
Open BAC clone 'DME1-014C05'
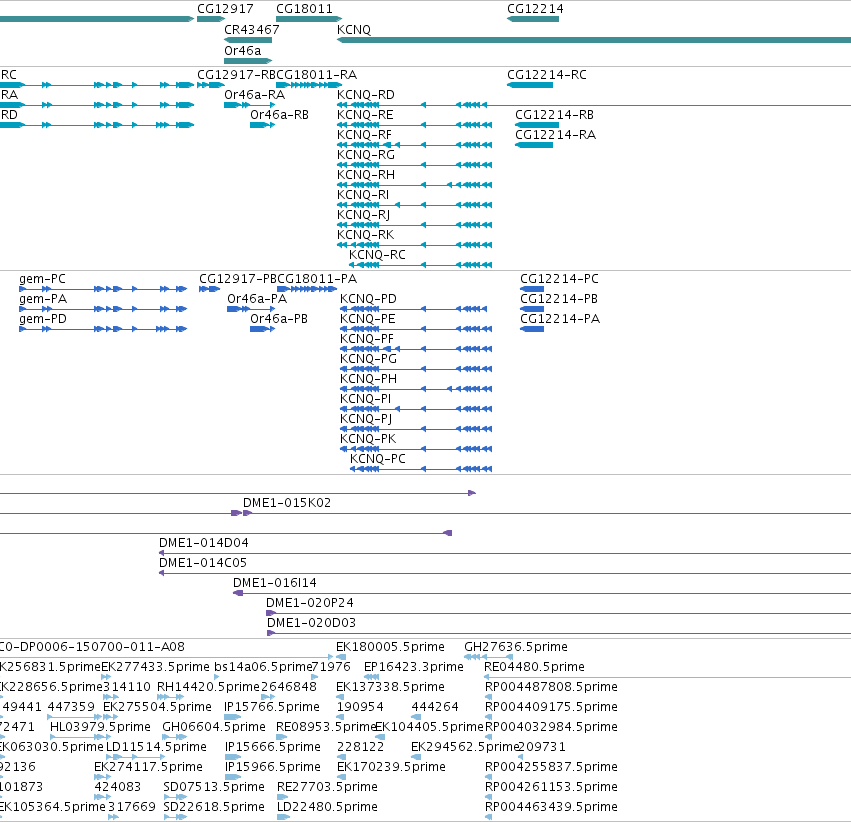click(203, 563)
